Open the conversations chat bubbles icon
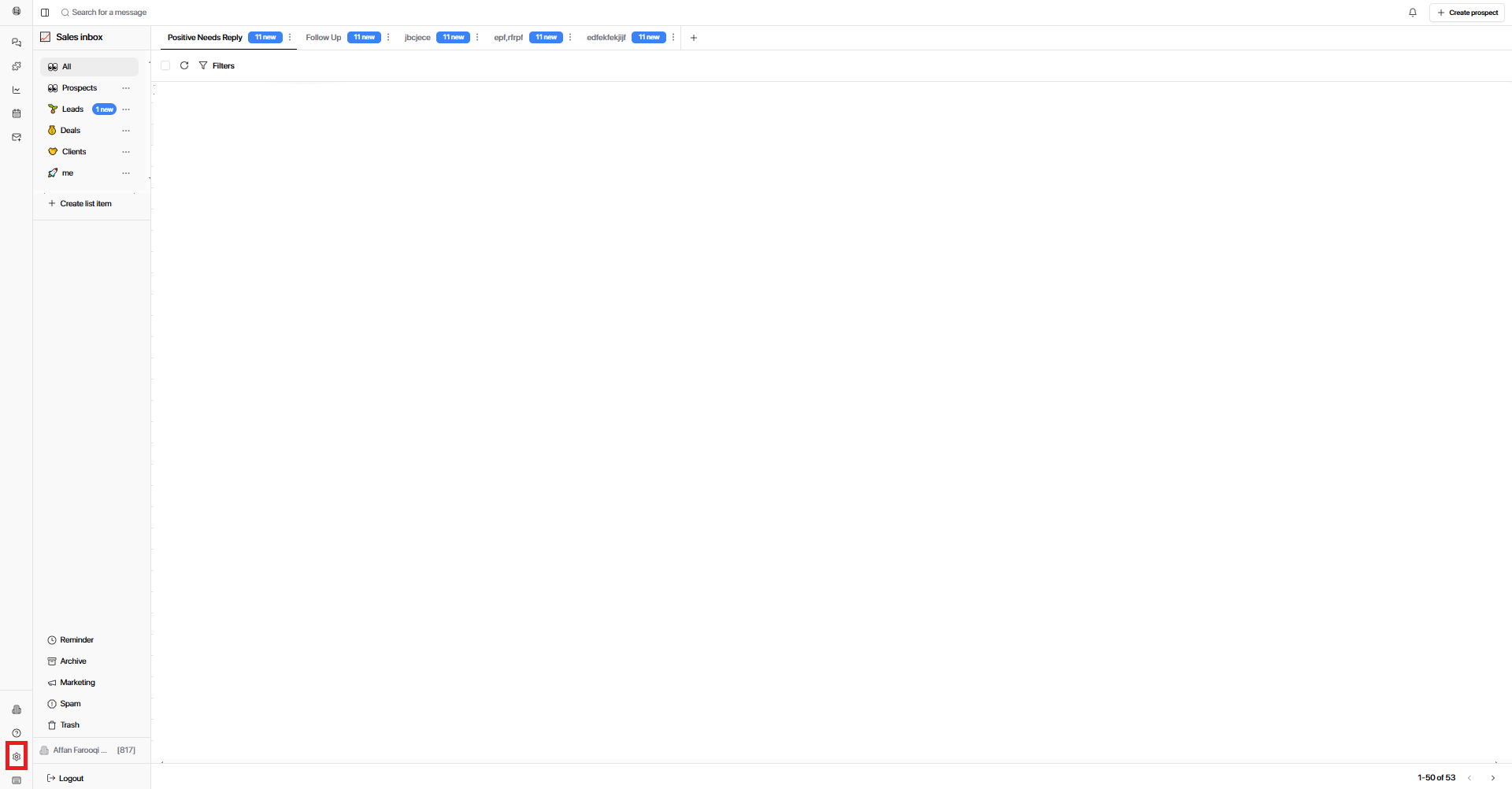This screenshot has width=1512, height=789. click(x=17, y=43)
